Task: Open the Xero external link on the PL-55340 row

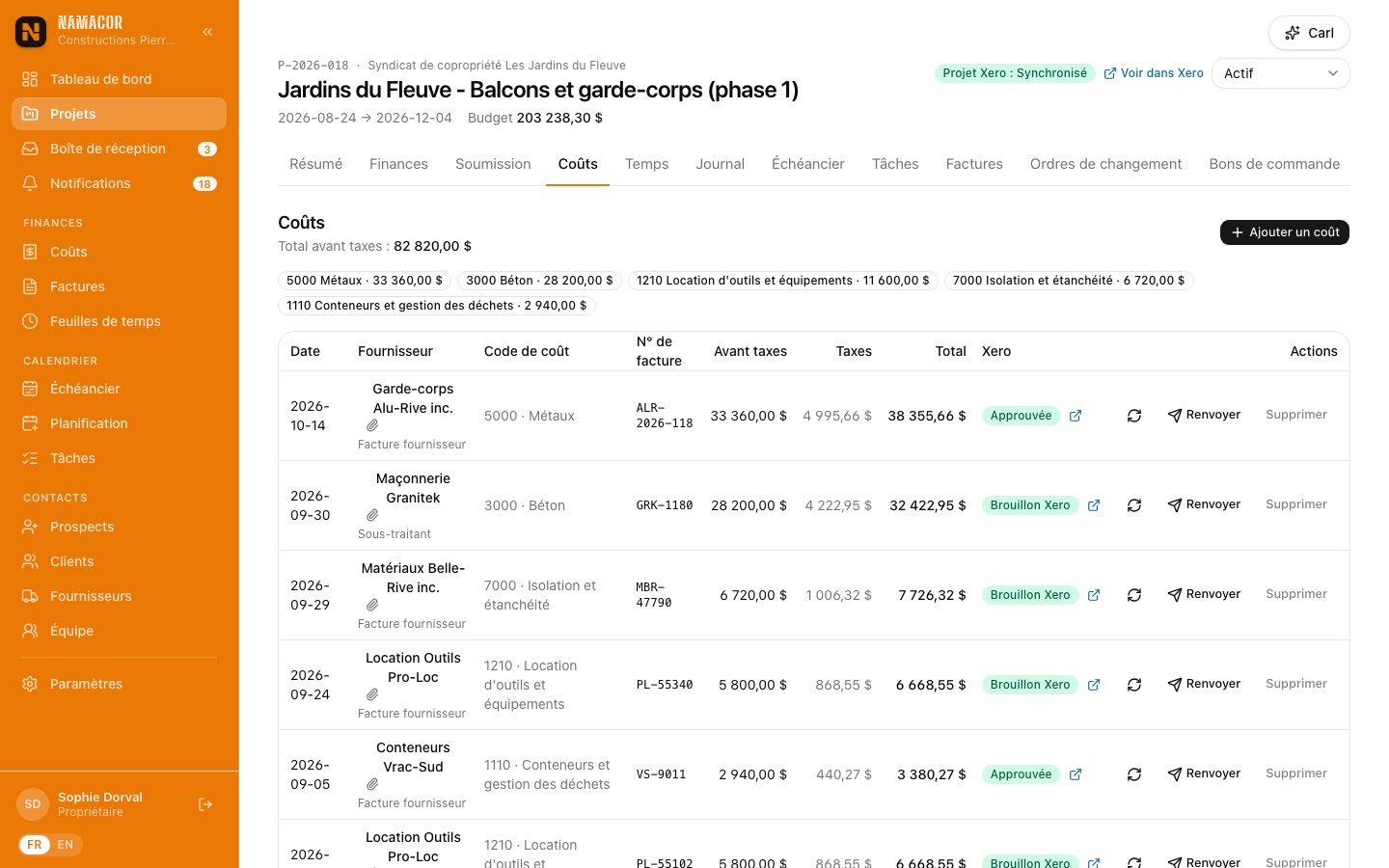Action: click(x=1094, y=685)
